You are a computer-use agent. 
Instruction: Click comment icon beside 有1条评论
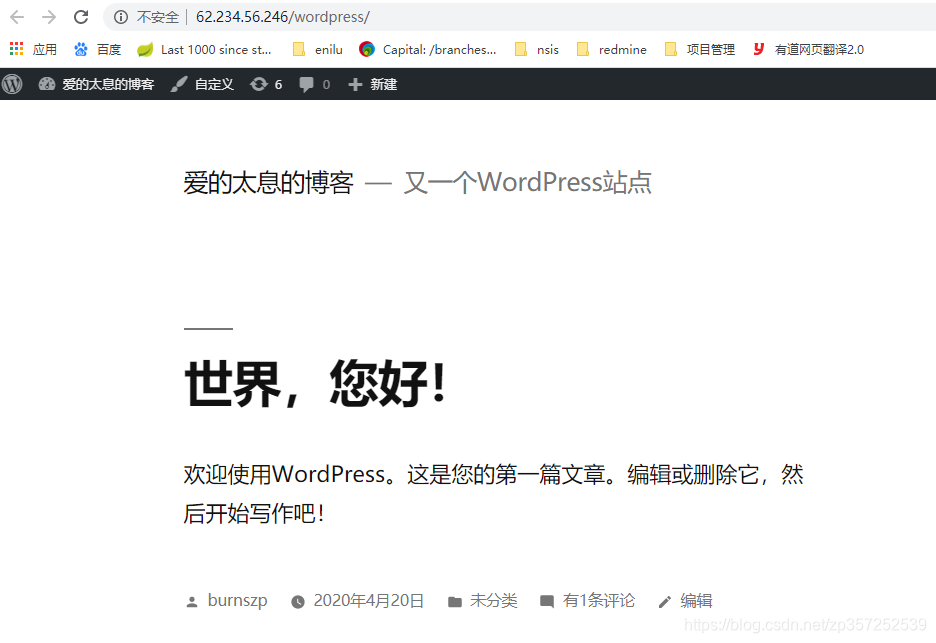coord(547,602)
